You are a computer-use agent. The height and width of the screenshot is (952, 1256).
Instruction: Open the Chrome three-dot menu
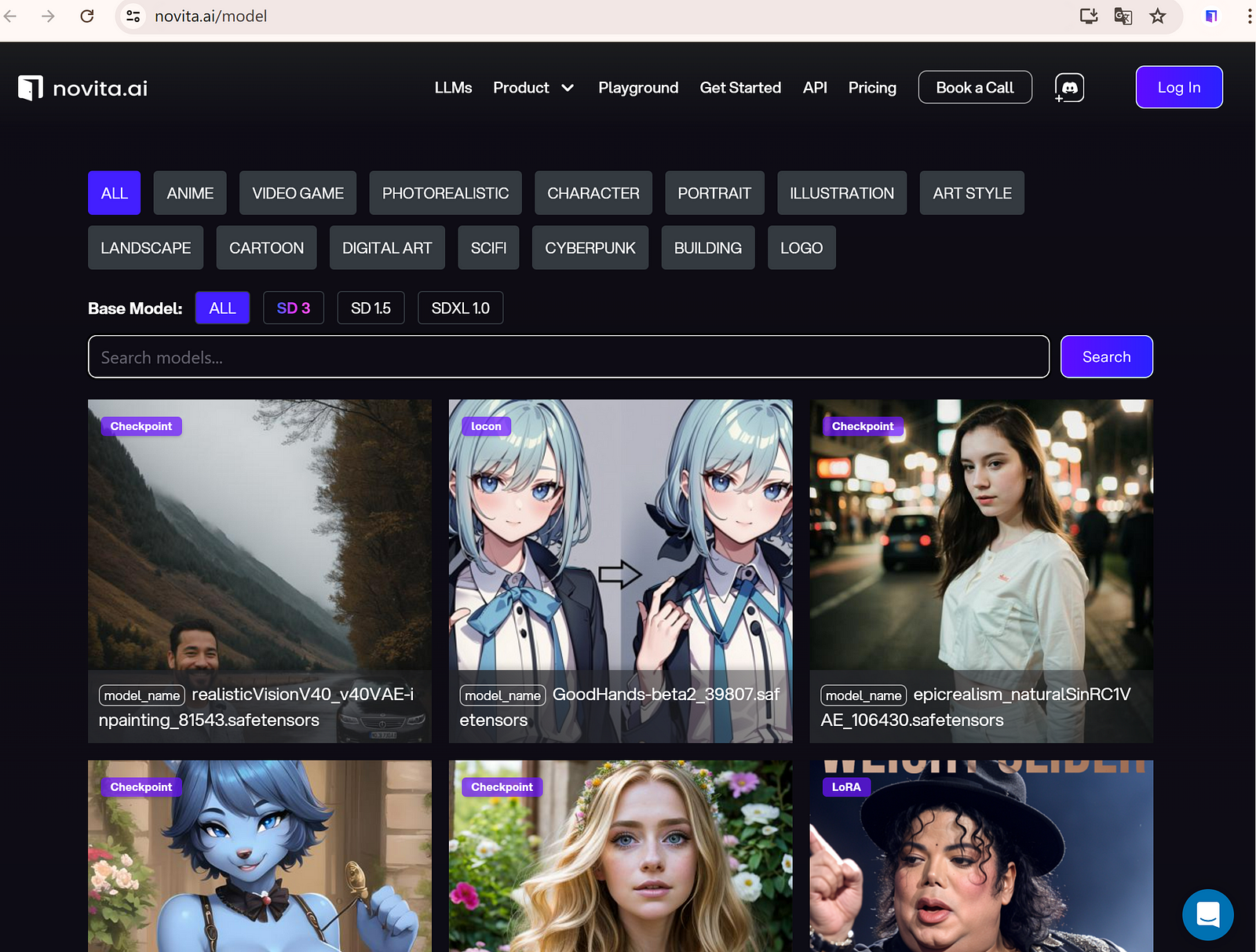[x=1249, y=16]
